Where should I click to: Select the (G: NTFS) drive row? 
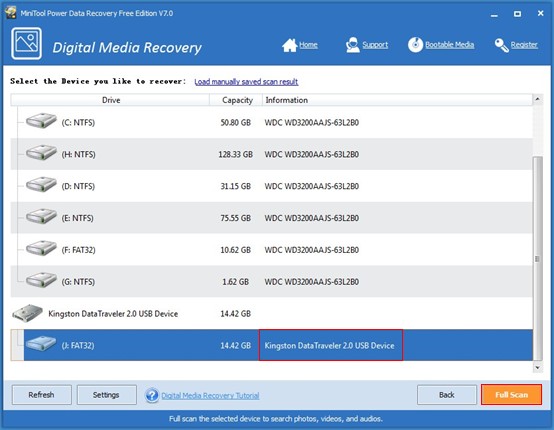[x=271, y=281]
